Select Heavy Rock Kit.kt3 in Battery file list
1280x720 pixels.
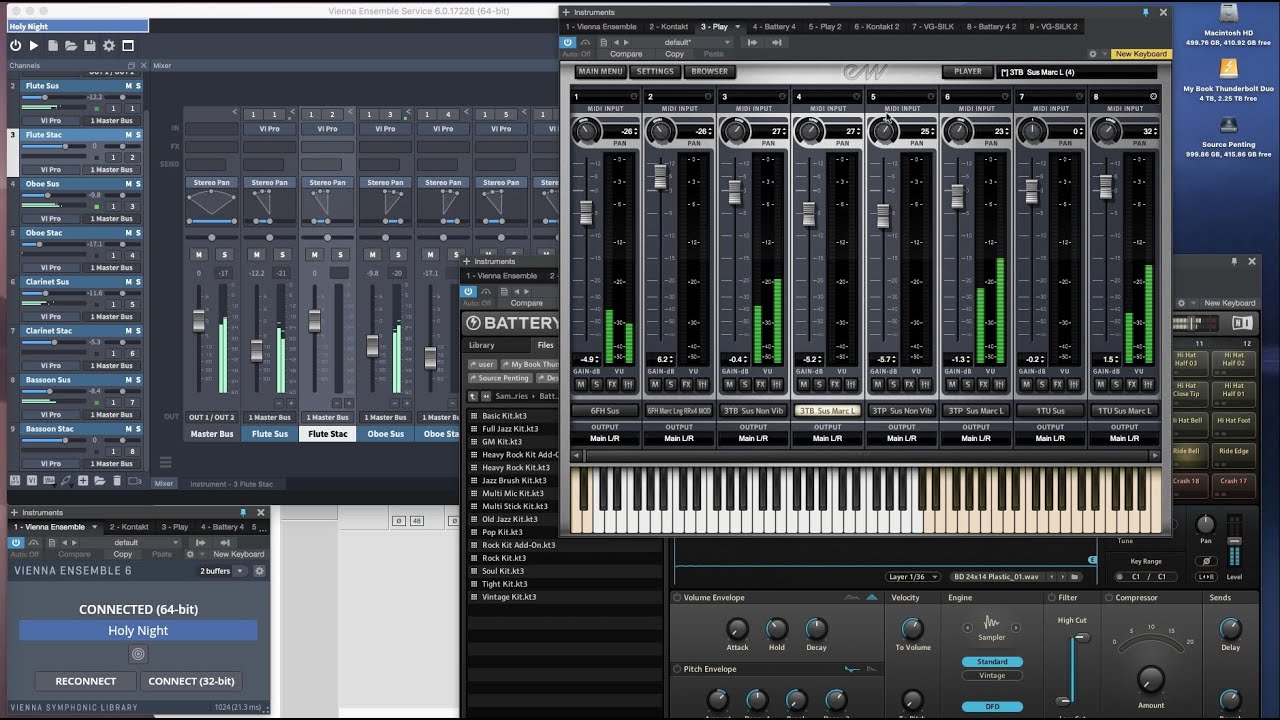coord(516,467)
